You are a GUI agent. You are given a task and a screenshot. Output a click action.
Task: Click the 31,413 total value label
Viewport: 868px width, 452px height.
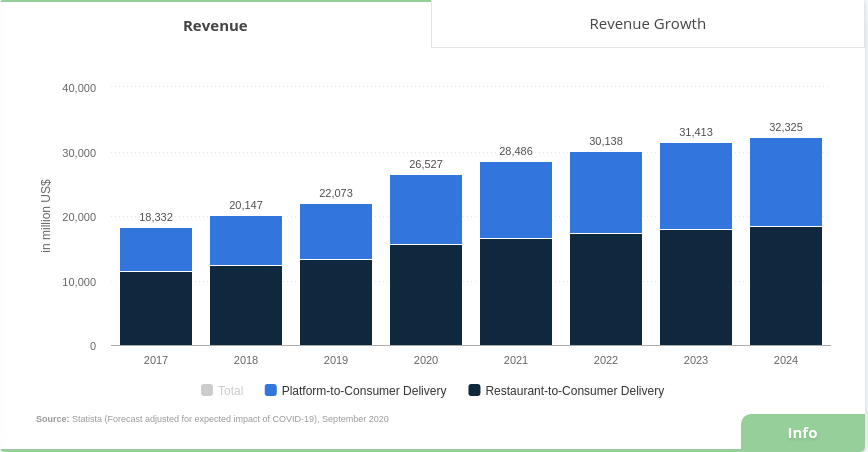click(x=696, y=132)
